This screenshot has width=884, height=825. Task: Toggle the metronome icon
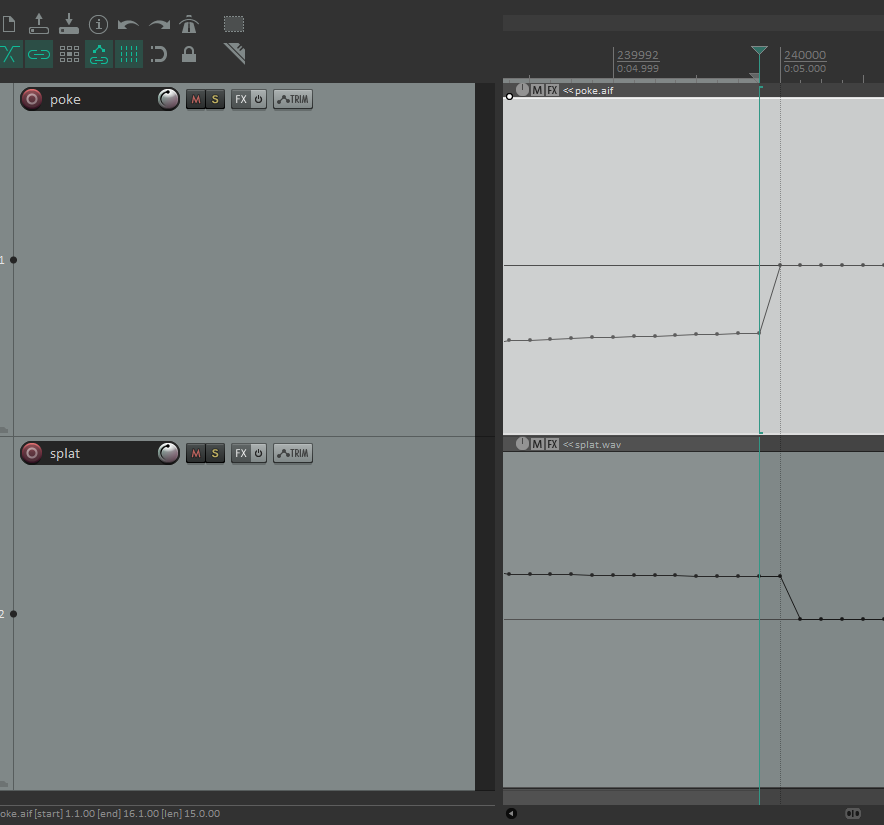point(189,24)
